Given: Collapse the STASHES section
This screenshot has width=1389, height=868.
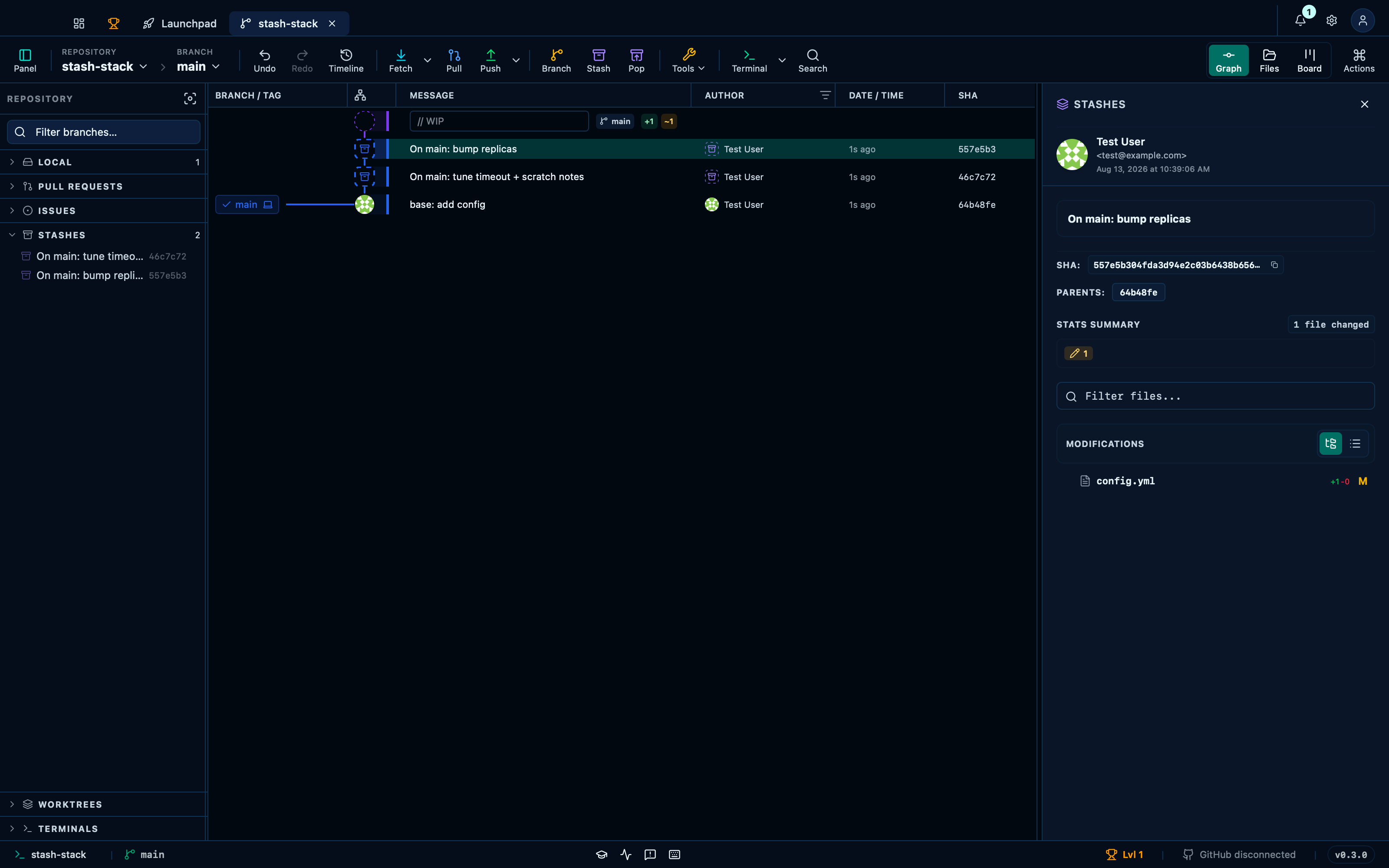Looking at the screenshot, I should click(x=103, y=235).
